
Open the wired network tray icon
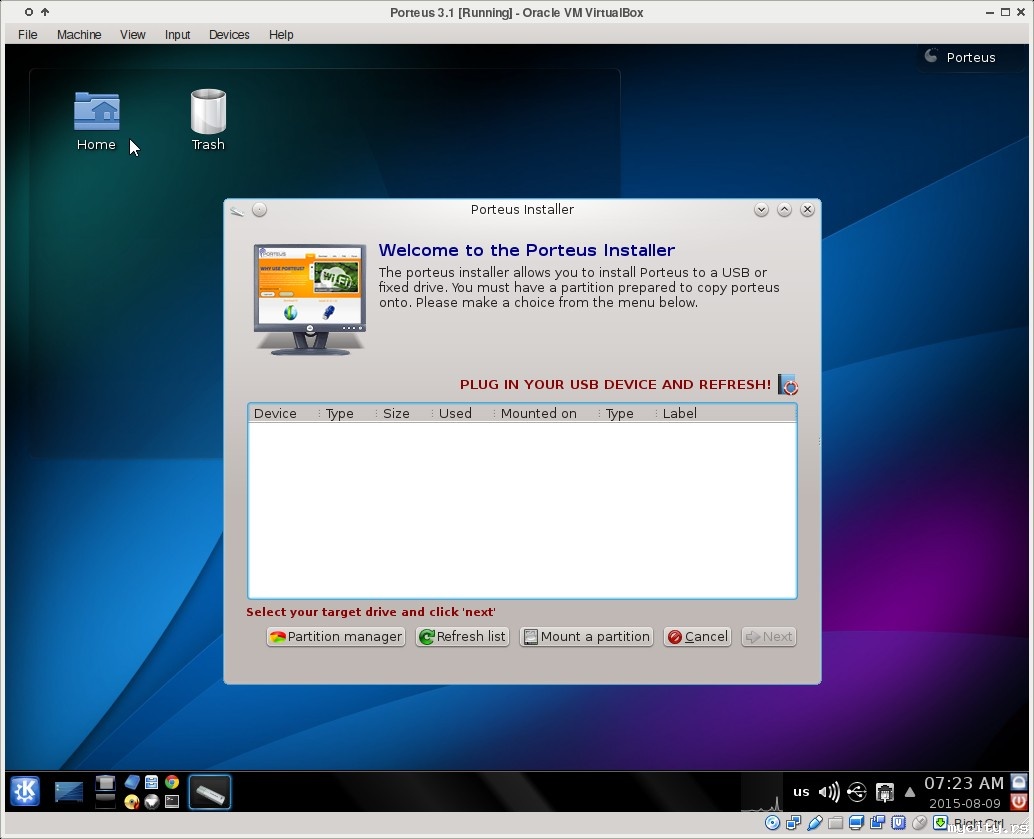pyautogui.click(x=885, y=792)
